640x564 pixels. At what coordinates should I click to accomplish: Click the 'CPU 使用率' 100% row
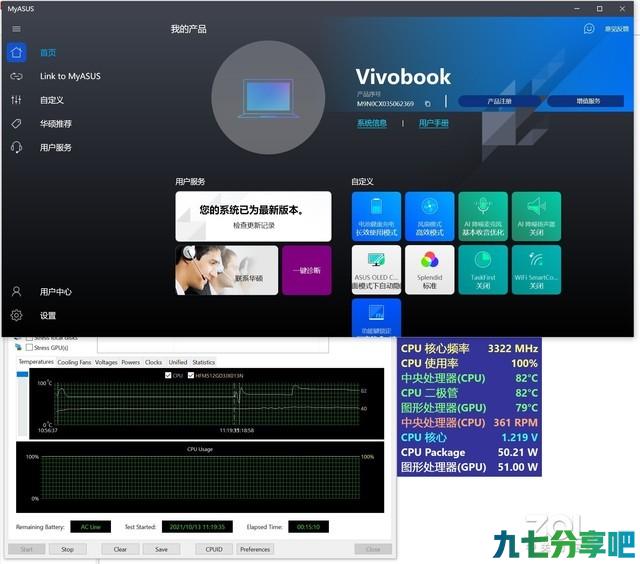[x=469, y=363]
